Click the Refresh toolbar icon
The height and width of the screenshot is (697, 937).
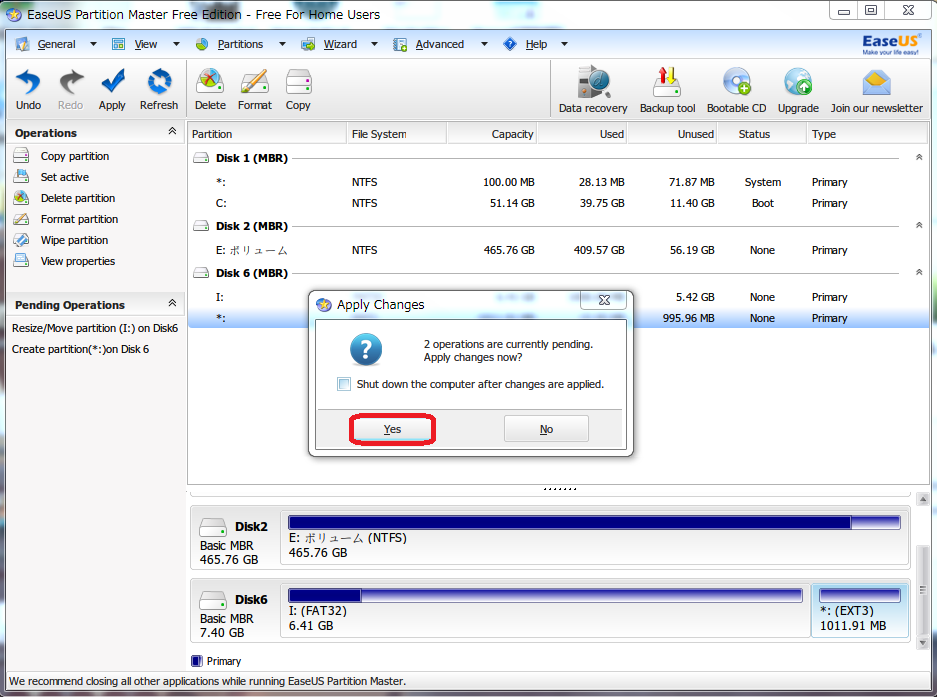[x=159, y=82]
